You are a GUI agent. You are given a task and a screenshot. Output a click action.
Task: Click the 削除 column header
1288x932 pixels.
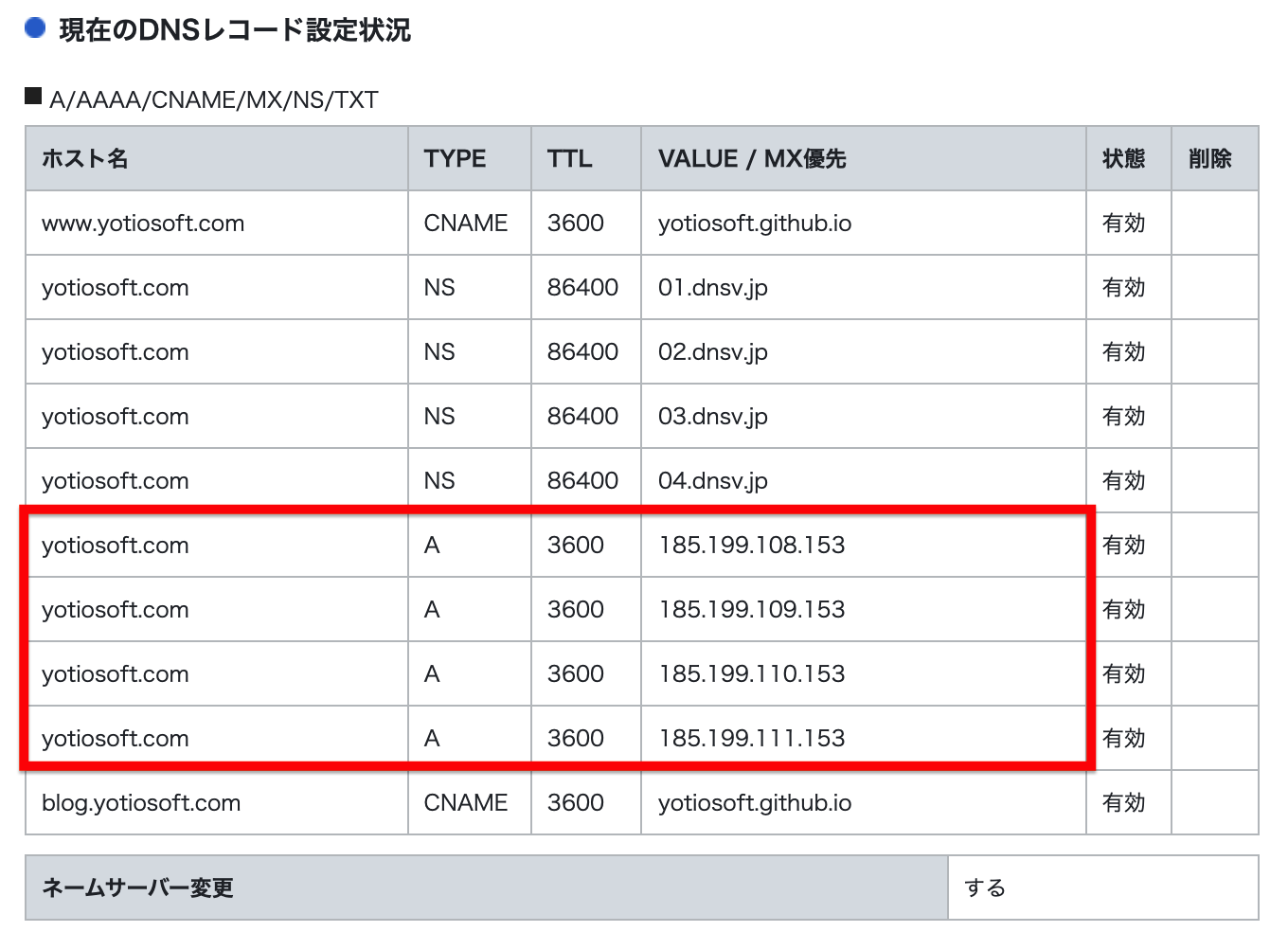[1215, 158]
